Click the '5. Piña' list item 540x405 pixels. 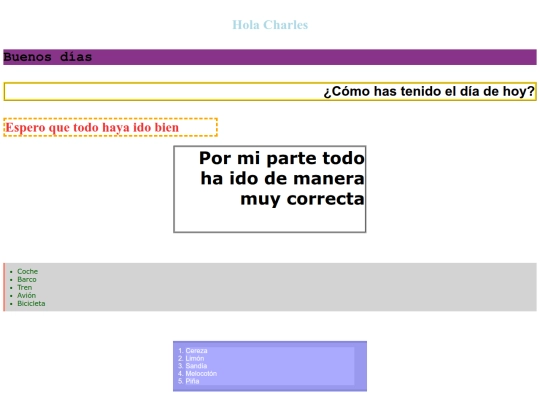point(189,381)
